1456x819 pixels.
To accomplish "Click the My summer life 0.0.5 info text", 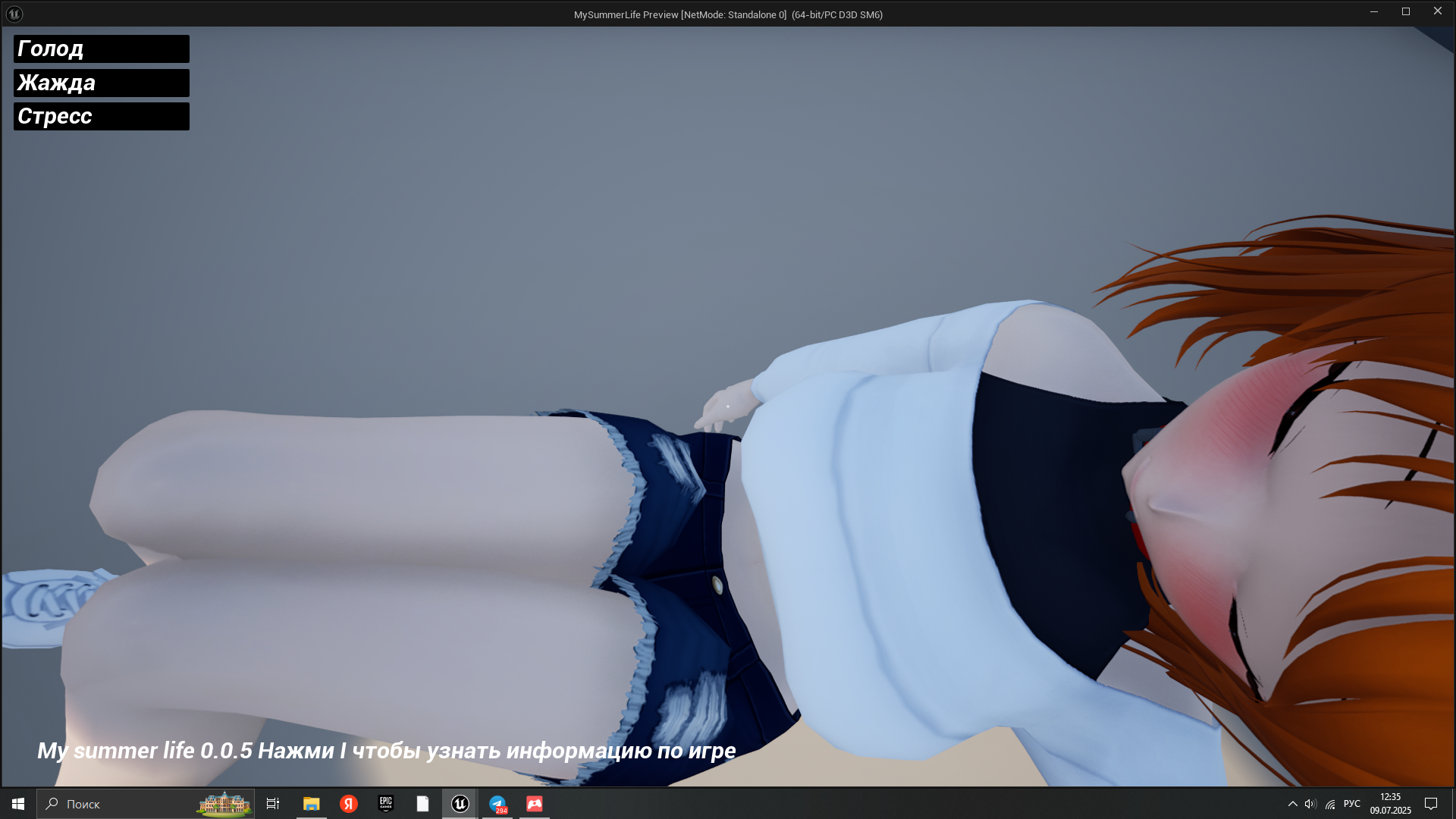I will tap(387, 750).
